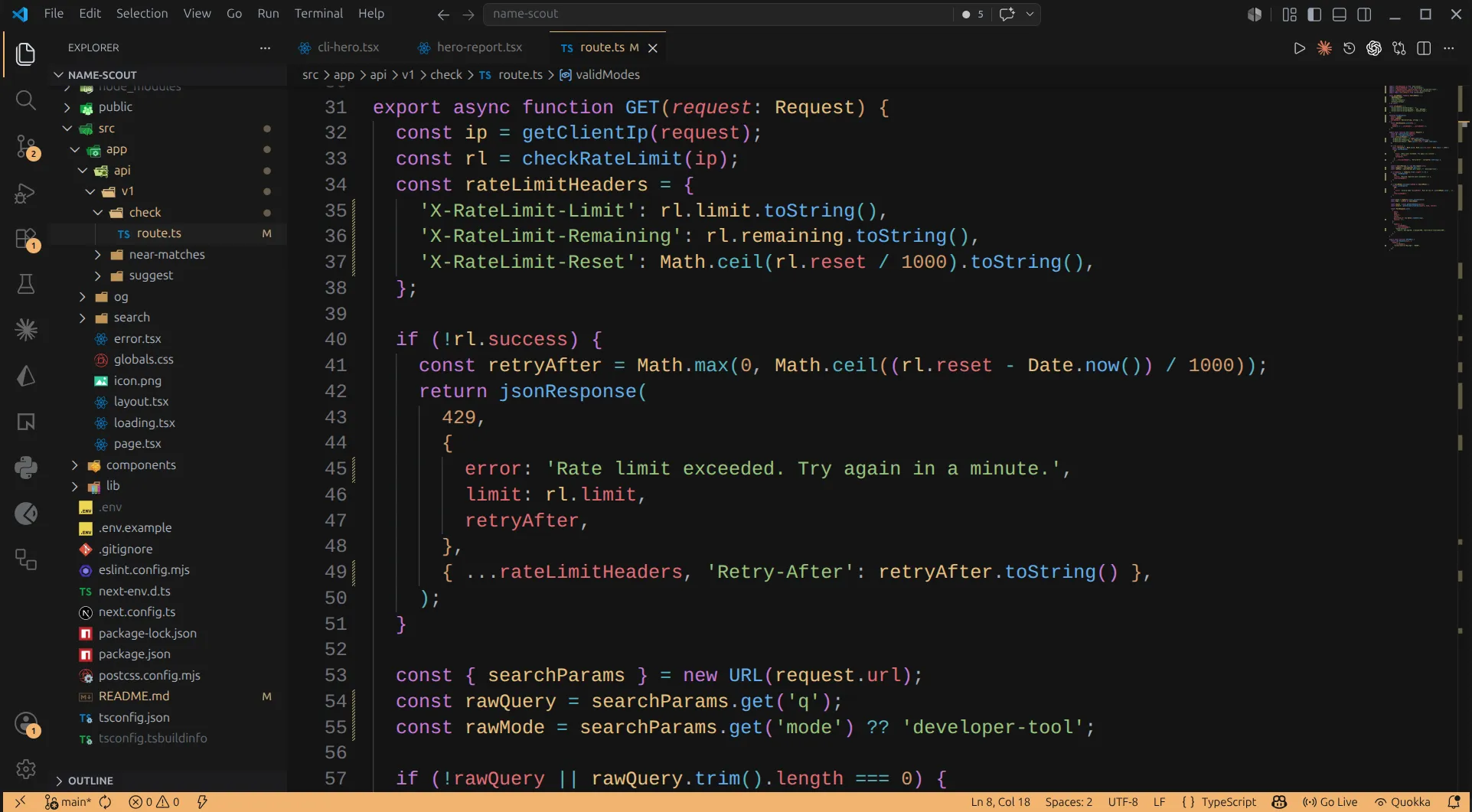Screen dimensions: 1472x812
Task: Click the main* branch in the status bar
Action: (x=68, y=802)
